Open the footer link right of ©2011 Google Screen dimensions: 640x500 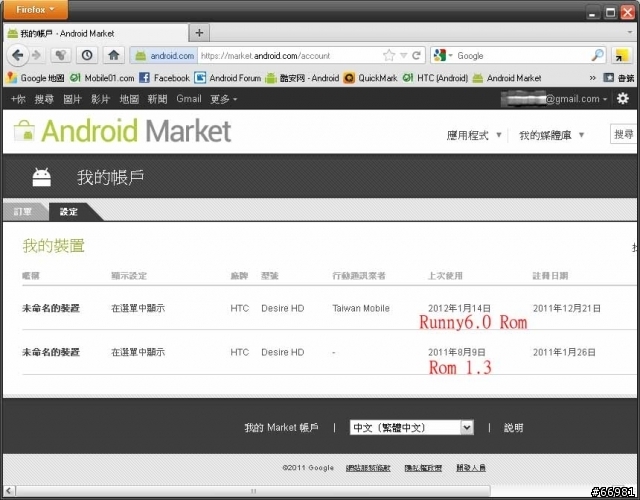click(x=368, y=468)
